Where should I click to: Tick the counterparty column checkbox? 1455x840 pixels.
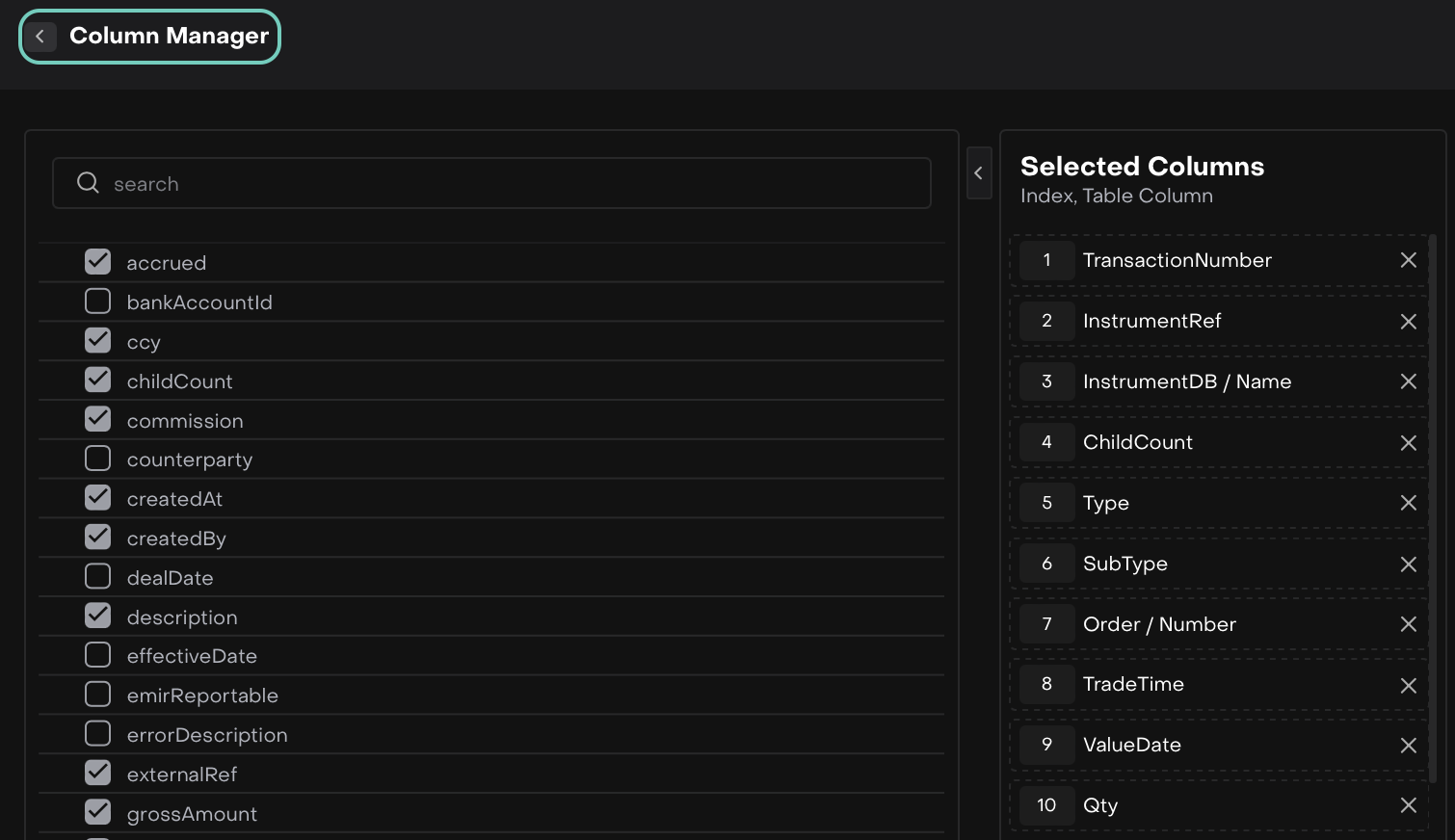[x=98, y=458]
